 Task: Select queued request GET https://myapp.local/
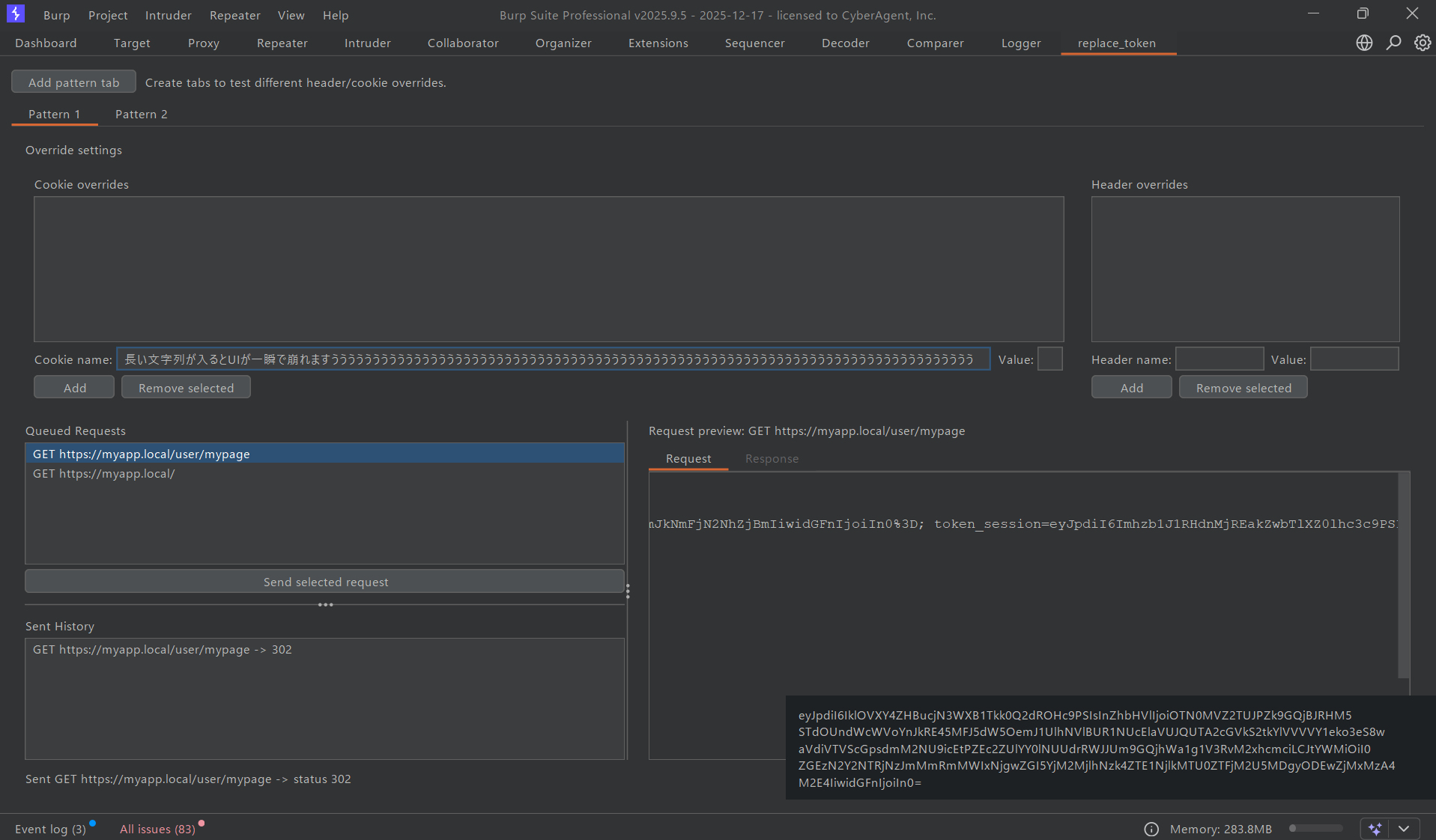click(x=103, y=473)
